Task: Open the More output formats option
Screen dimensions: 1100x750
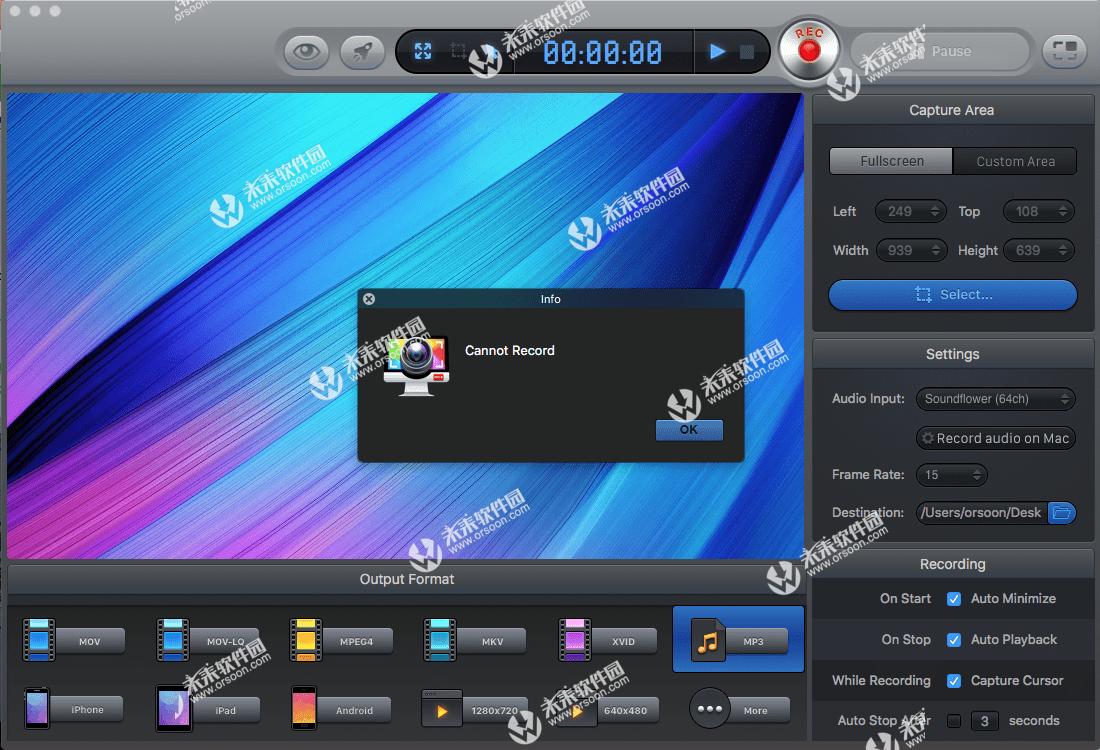Action: pyautogui.click(x=737, y=708)
